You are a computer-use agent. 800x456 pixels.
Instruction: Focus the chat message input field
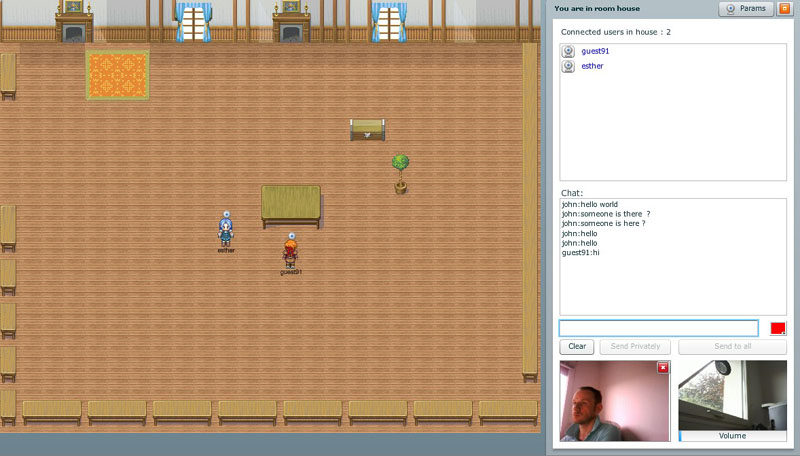(658, 328)
